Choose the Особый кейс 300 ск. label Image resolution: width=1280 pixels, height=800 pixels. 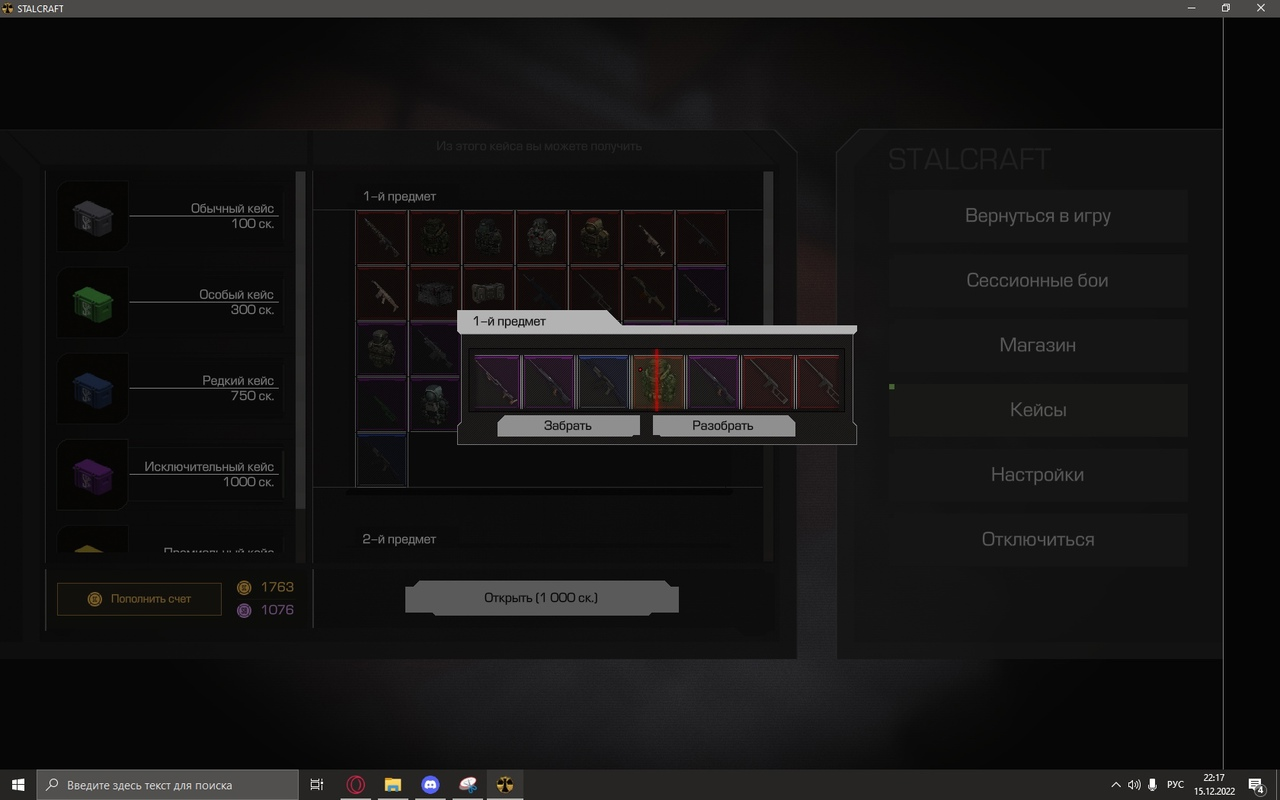point(236,302)
